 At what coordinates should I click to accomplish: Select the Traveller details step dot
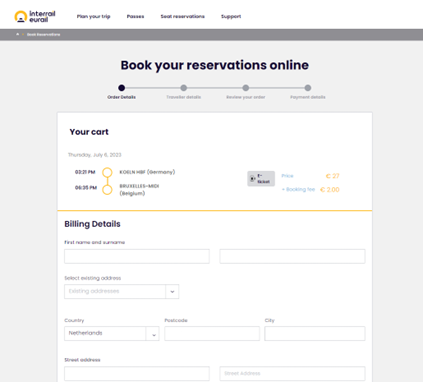point(184,88)
